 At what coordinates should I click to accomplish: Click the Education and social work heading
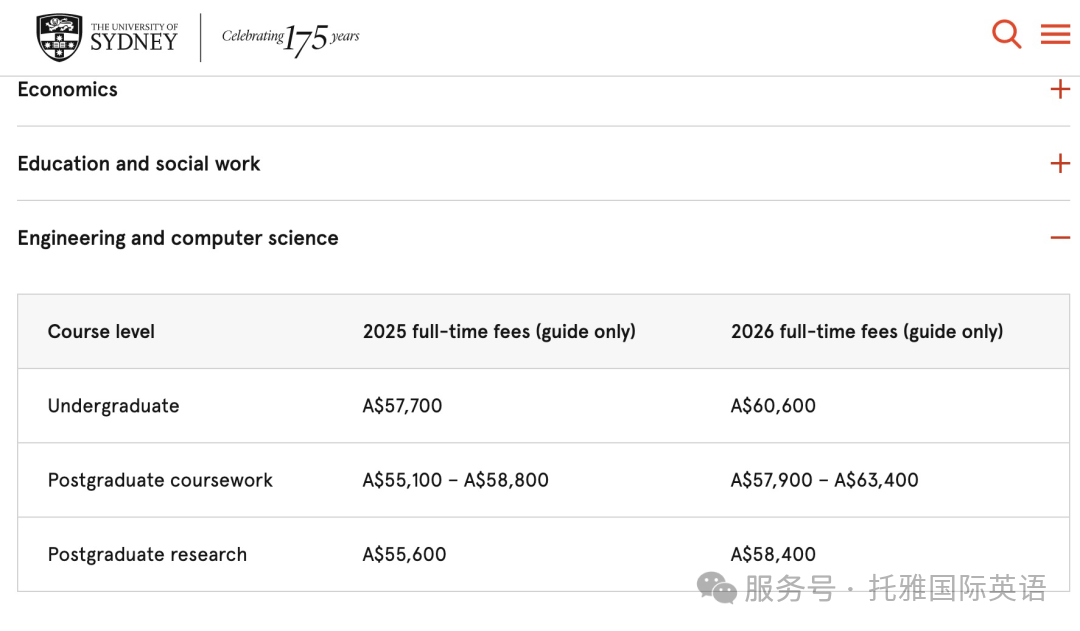(139, 164)
